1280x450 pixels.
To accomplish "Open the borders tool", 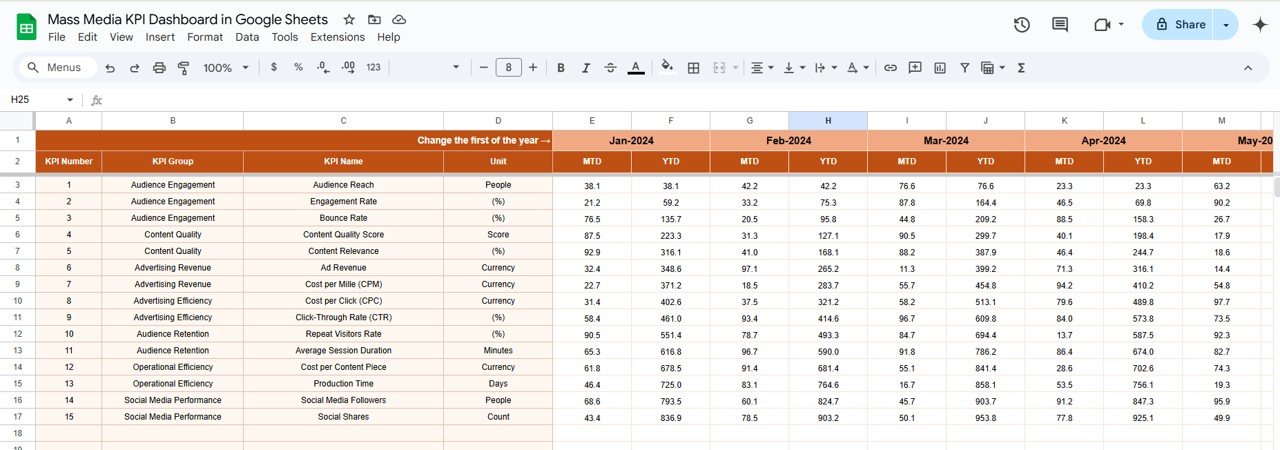I will click(x=694, y=68).
